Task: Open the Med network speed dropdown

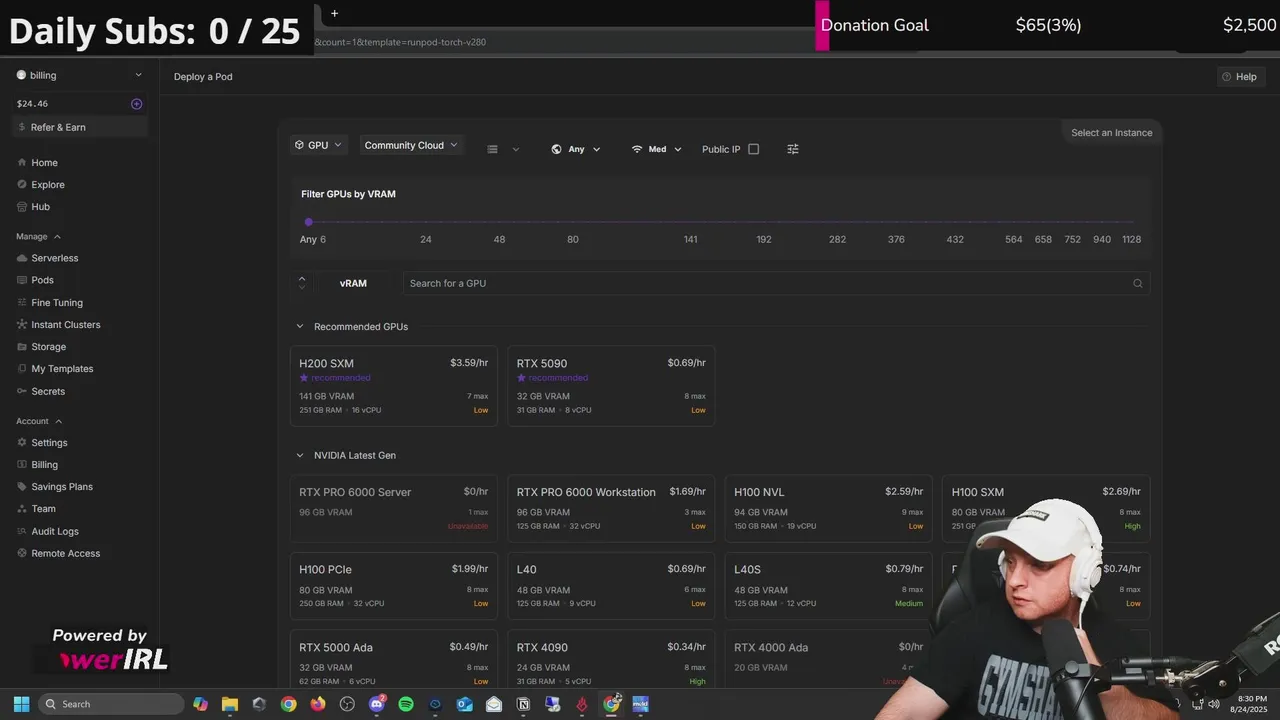Action: coord(657,149)
